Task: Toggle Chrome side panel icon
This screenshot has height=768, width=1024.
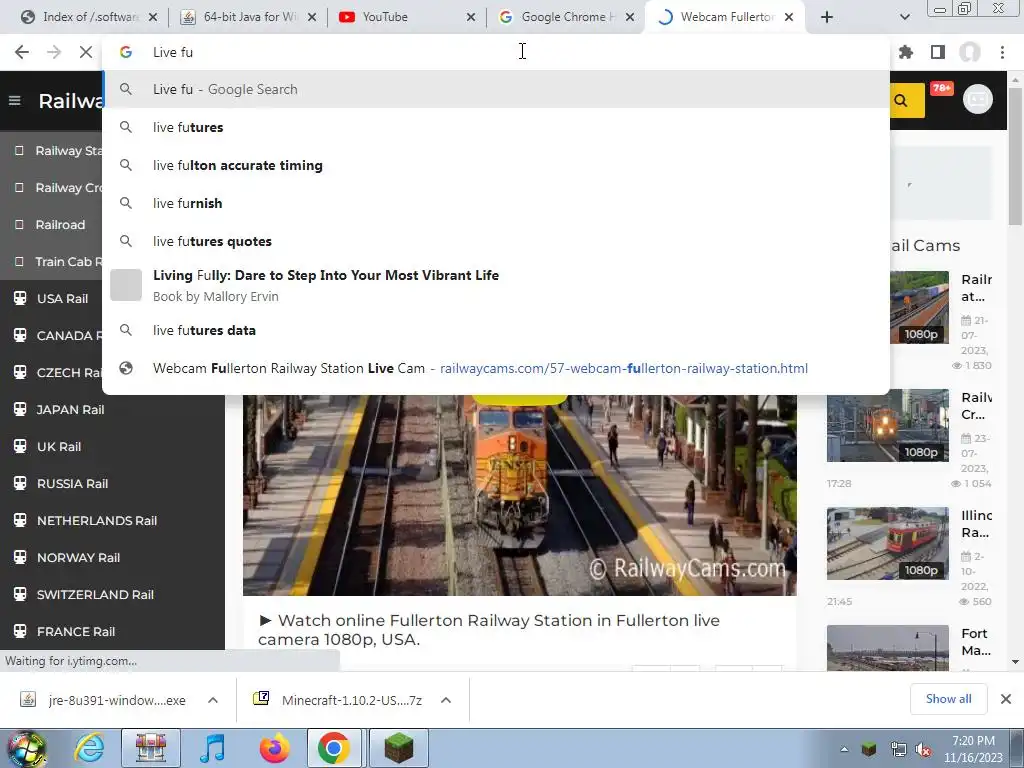Action: click(938, 52)
